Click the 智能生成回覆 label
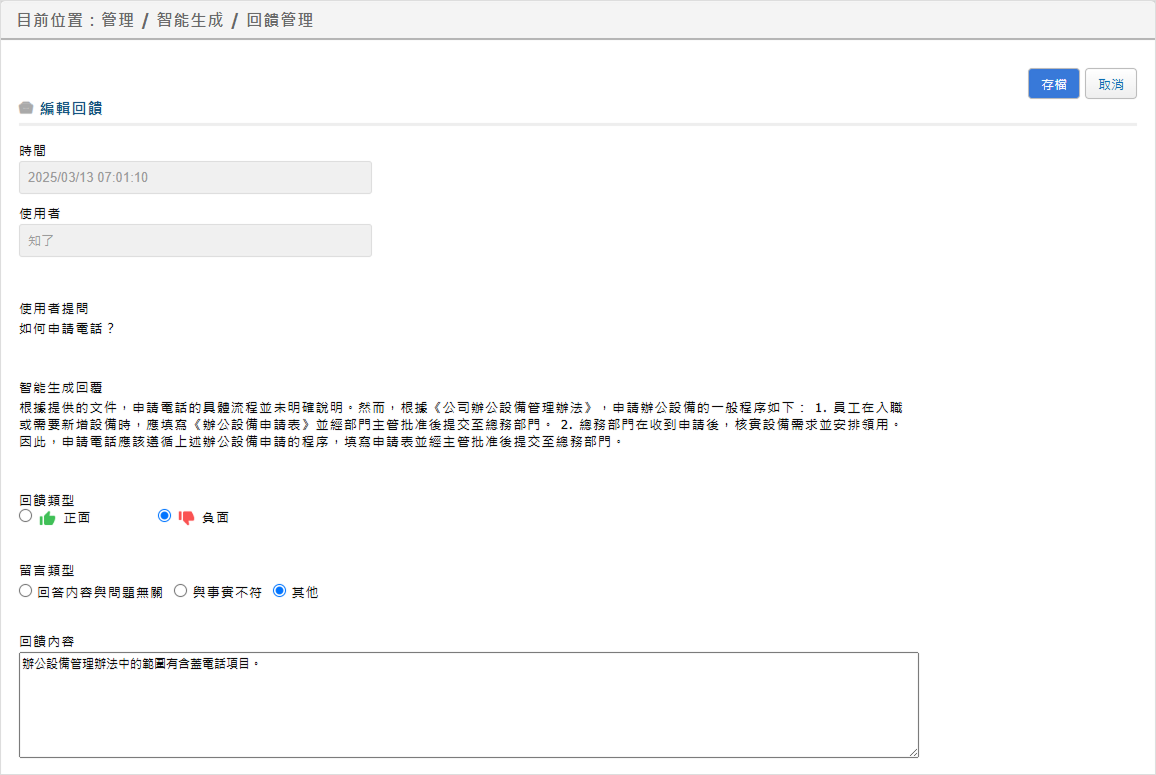This screenshot has width=1156, height=775. tap(60, 388)
